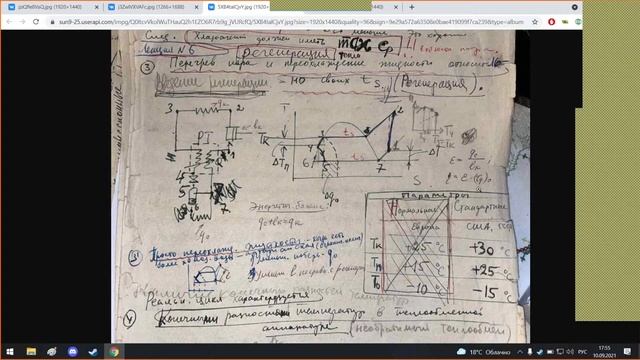The height and width of the screenshot is (360, 640).
Task: Click the Steam tray icon
Action: 540,352
